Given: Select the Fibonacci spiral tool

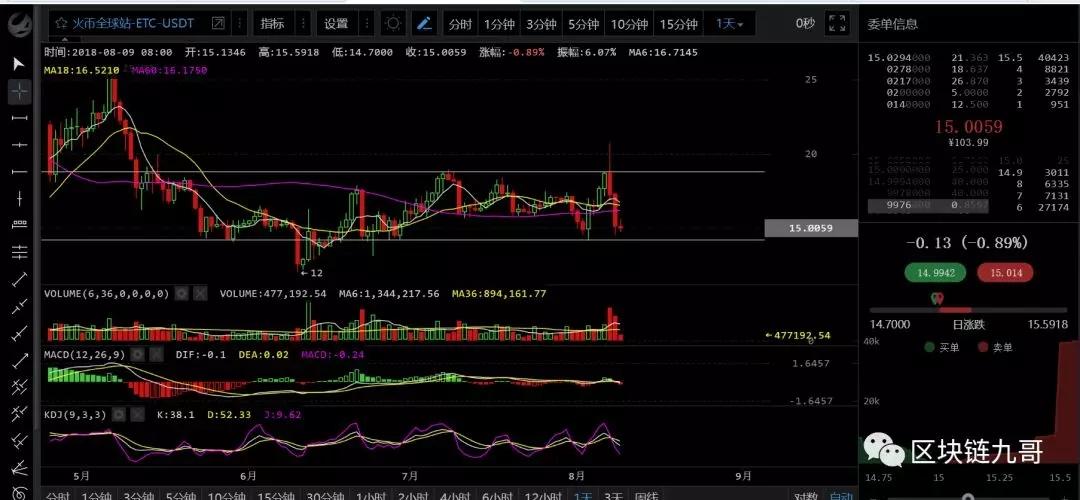Looking at the screenshot, I should pyautogui.click(x=19, y=492).
